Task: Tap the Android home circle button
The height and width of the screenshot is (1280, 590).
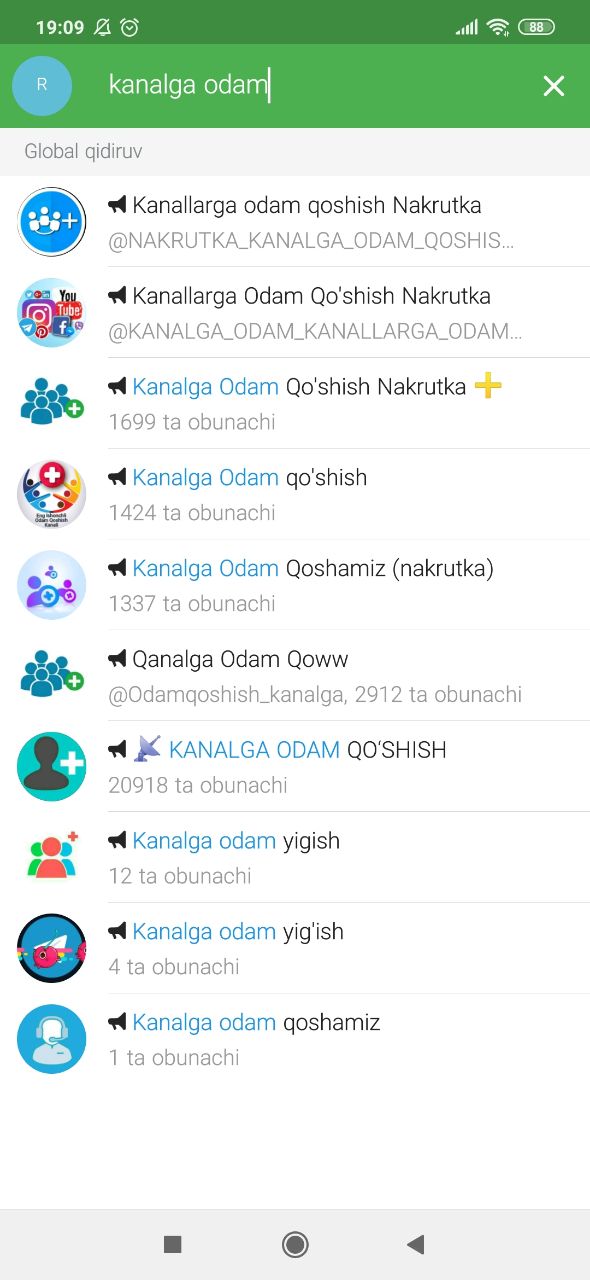Action: coord(295,1244)
